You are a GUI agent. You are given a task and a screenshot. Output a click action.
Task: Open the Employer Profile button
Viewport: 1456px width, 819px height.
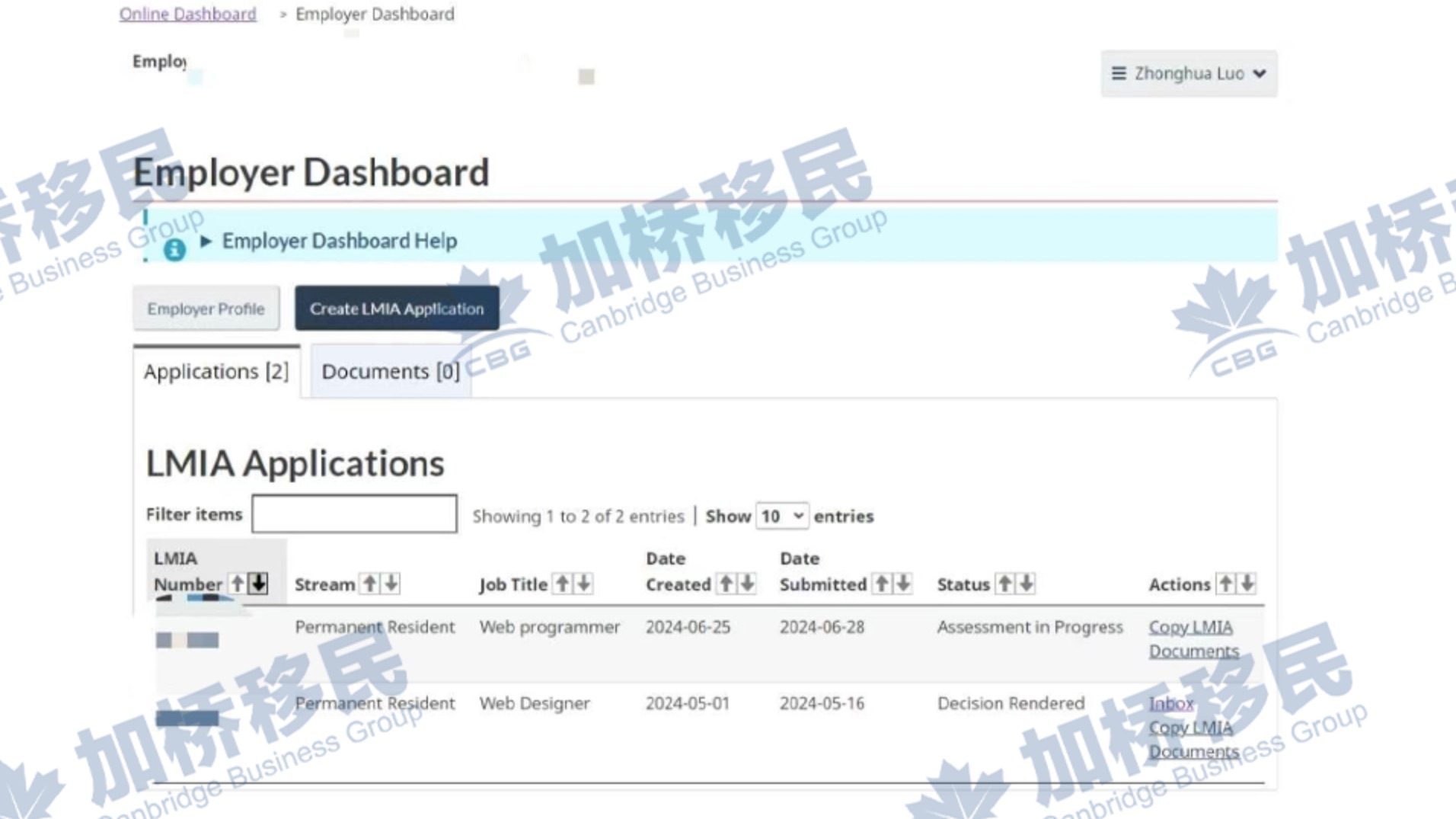206,309
